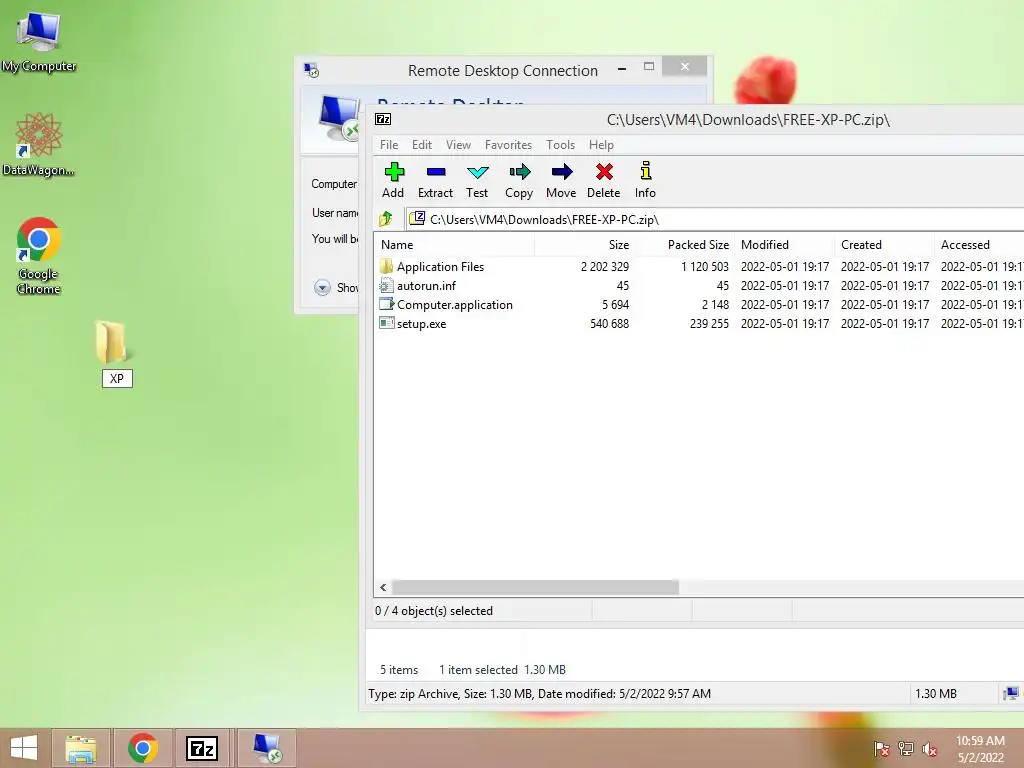1024x768 pixels.
Task: Click the size value 540 688
Action: pos(609,323)
